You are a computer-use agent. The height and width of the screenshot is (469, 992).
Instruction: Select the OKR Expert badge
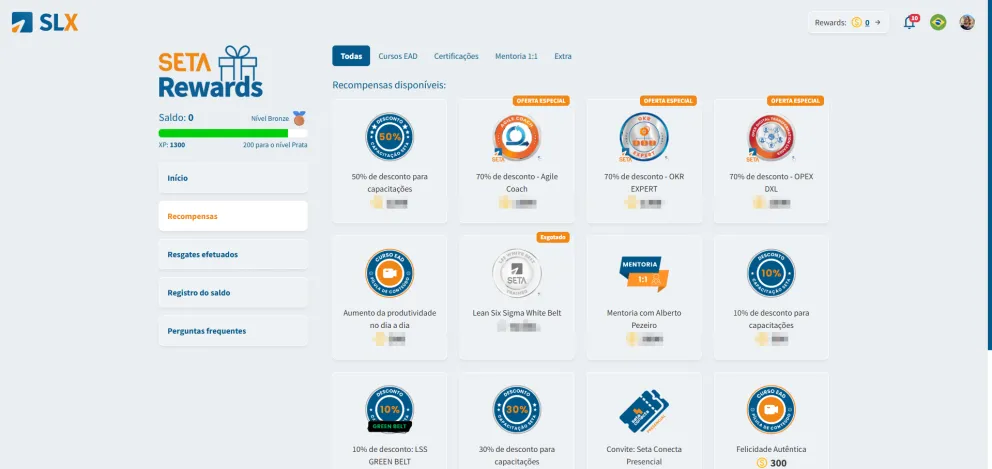point(643,137)
